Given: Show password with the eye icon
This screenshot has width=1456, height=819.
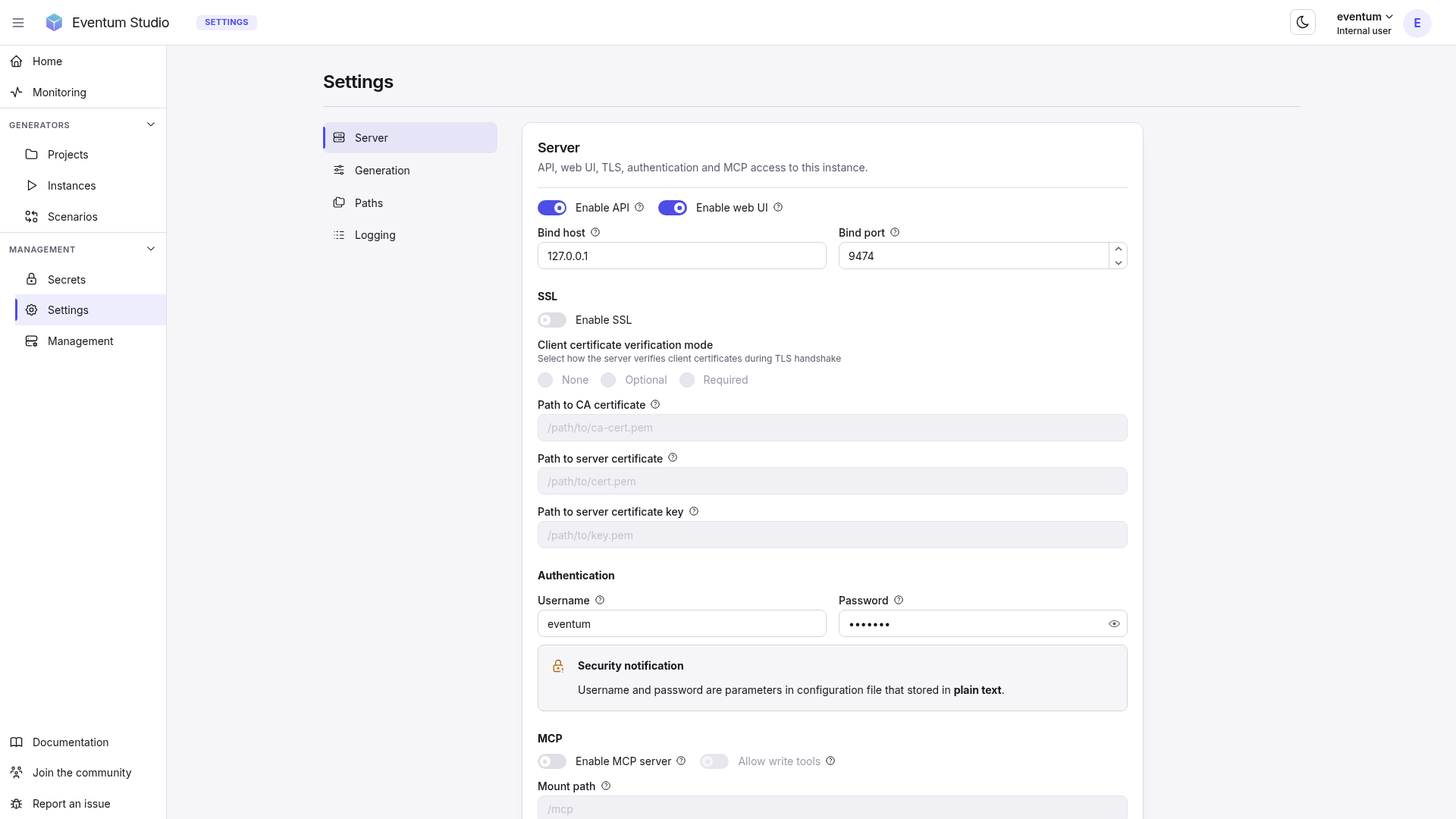Looking at the screenshot, I should (x=1114, y=624).
